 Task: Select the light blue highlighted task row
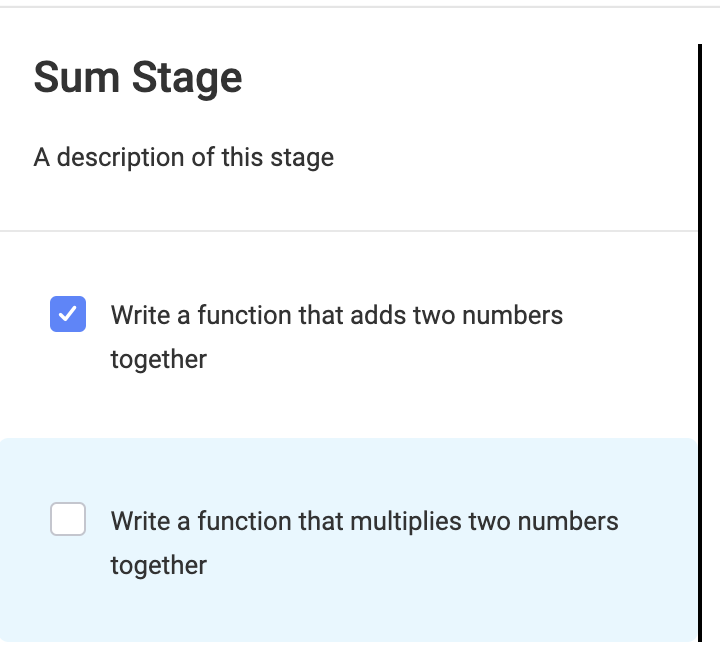coord(349,540)
